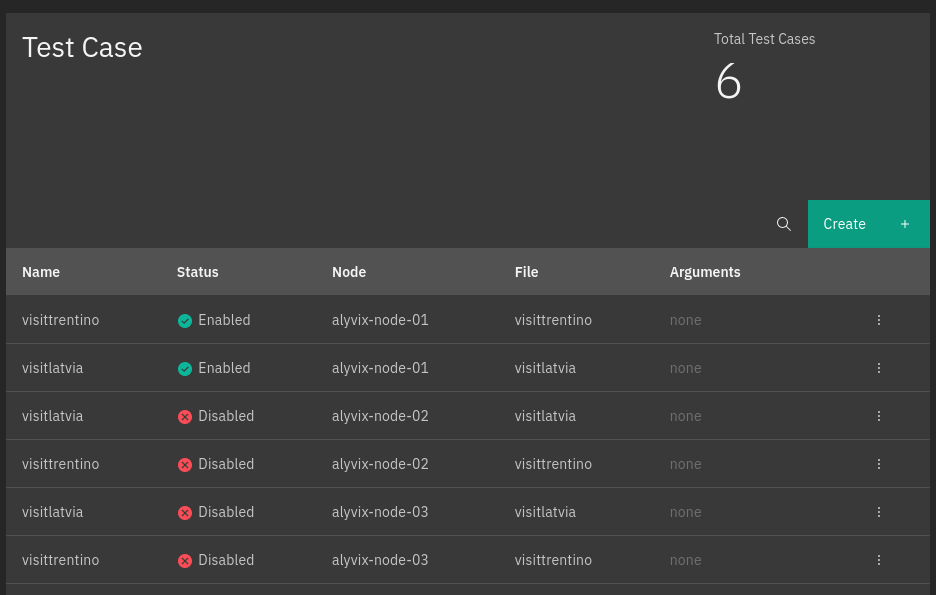Select name visittrentino in alyvix-node-02 row
Image resolution: width=936 pixels, height=595 pixels.
point(61,464)
